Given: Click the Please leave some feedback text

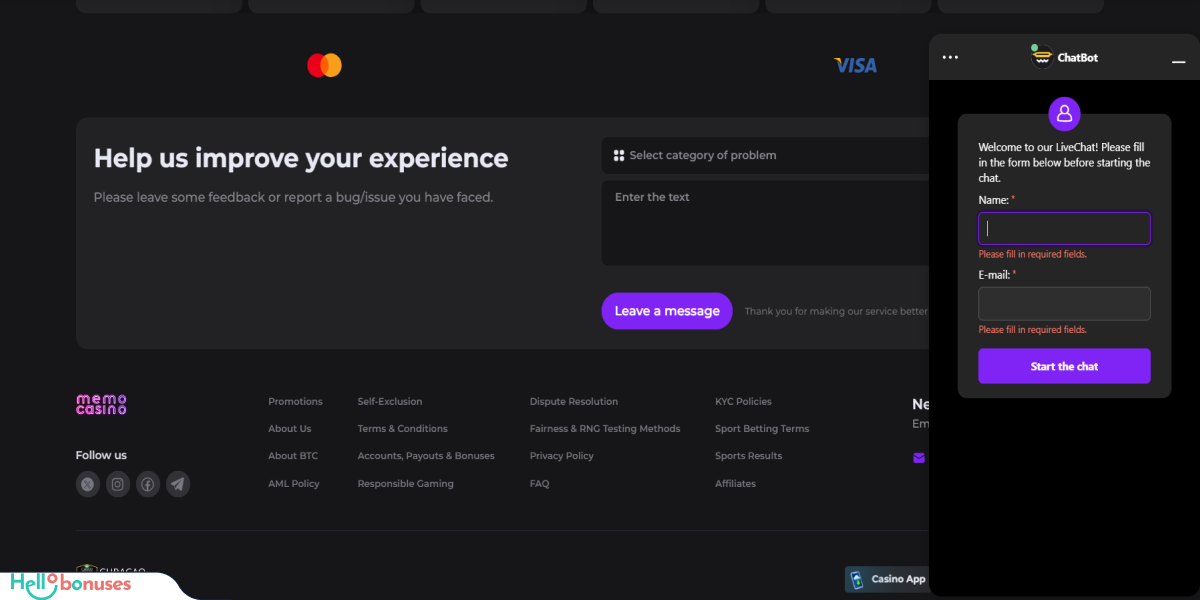Looking at the screenshot, I should tap(293, 197).
